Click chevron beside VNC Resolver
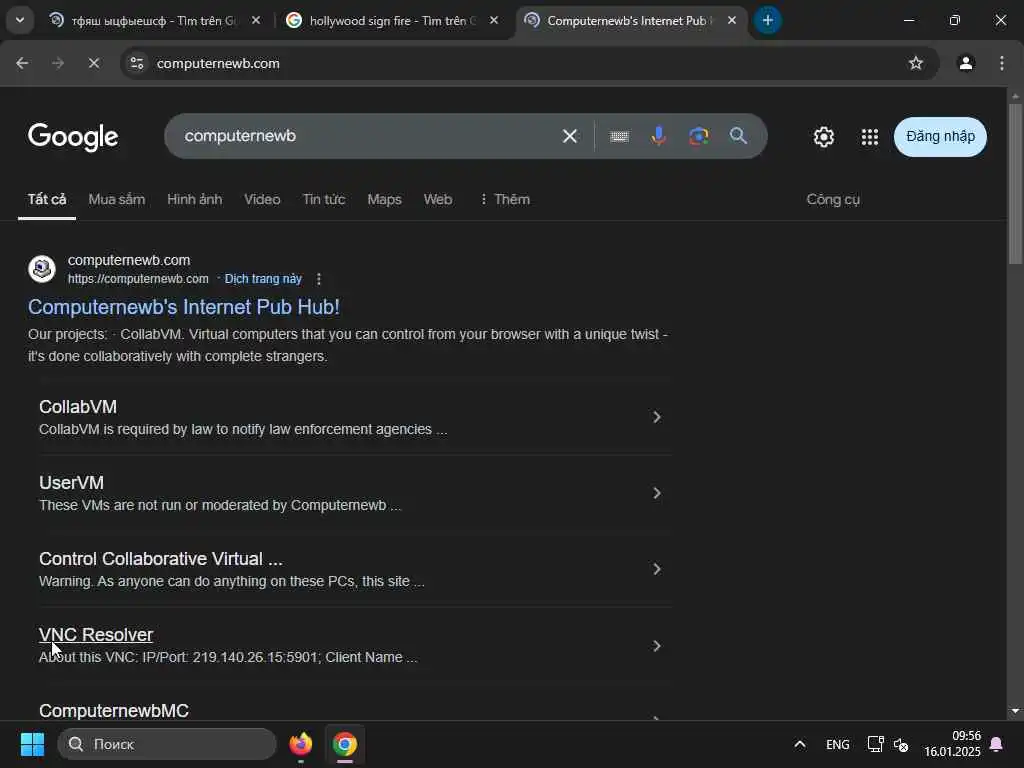 click(656, 646)
